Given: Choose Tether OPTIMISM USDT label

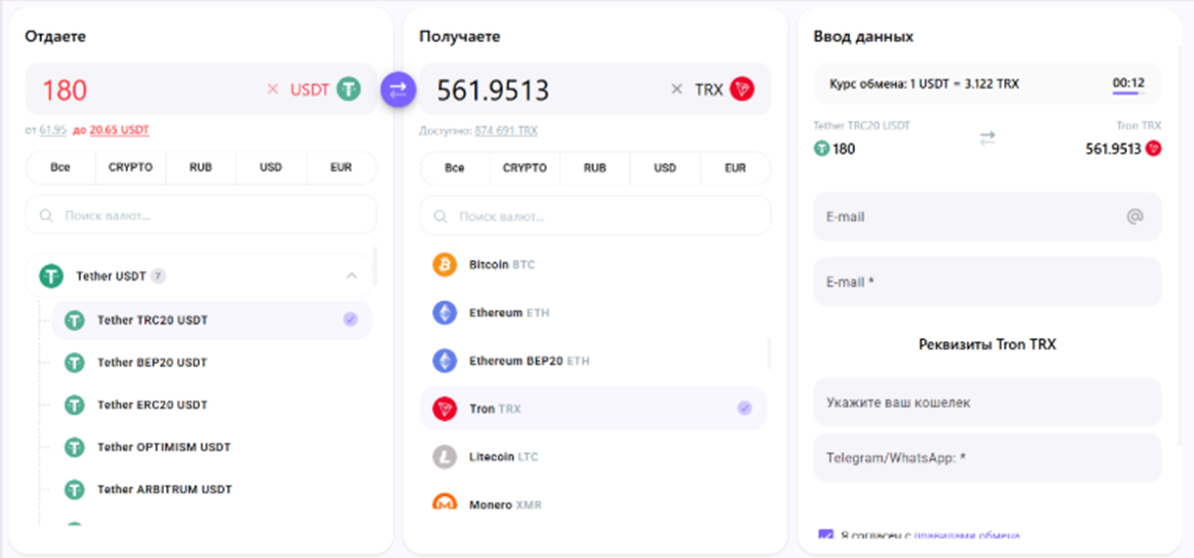Looking at the screenshot, I should click(x=164, y=447).
